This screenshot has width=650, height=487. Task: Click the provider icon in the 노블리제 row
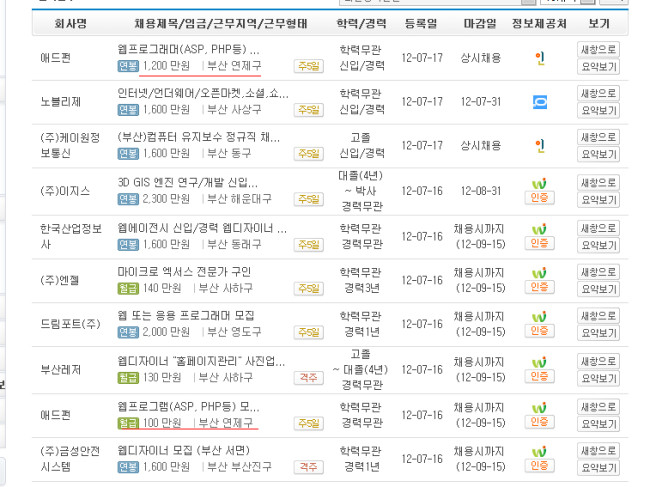540,102
